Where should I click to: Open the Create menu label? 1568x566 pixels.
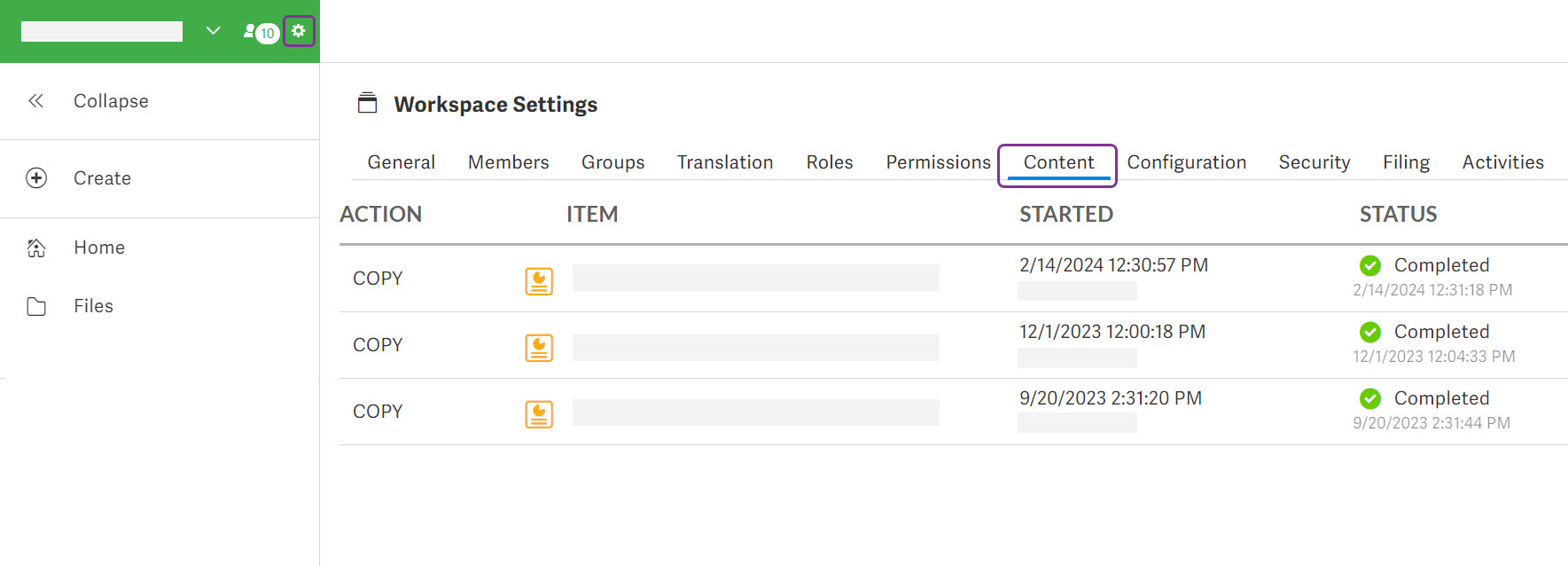click(x=102, y=178)
